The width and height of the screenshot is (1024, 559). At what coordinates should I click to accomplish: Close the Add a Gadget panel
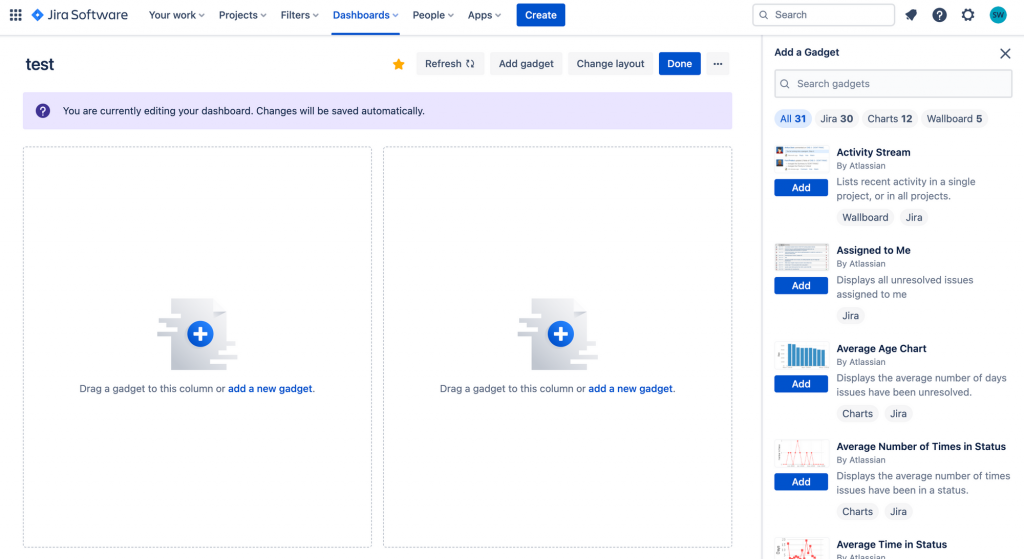point(1005,54)
